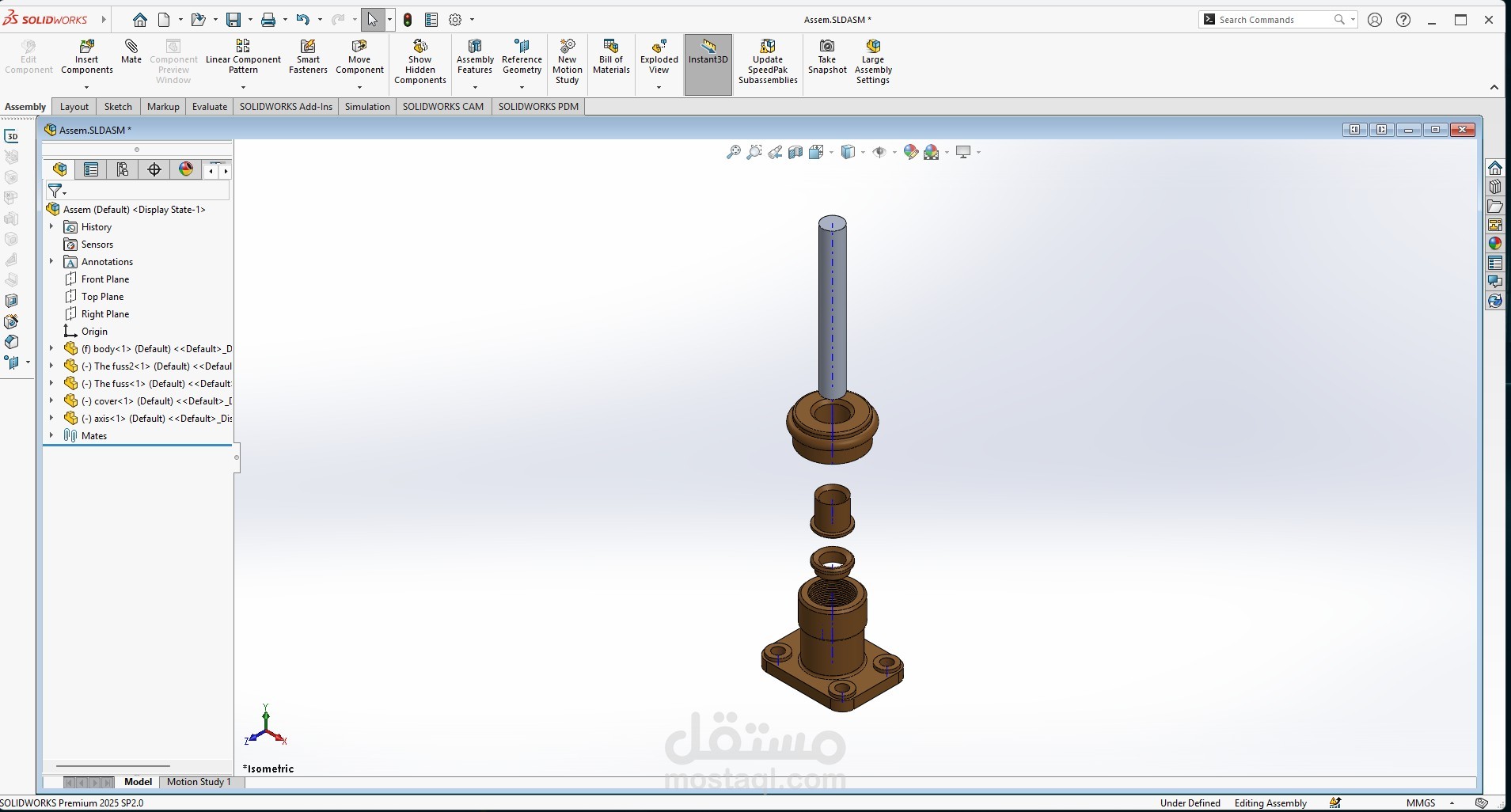Toggle the rebuild traffic light icon
Screen dimensions: 1511x812
click(x=408, y=20)
